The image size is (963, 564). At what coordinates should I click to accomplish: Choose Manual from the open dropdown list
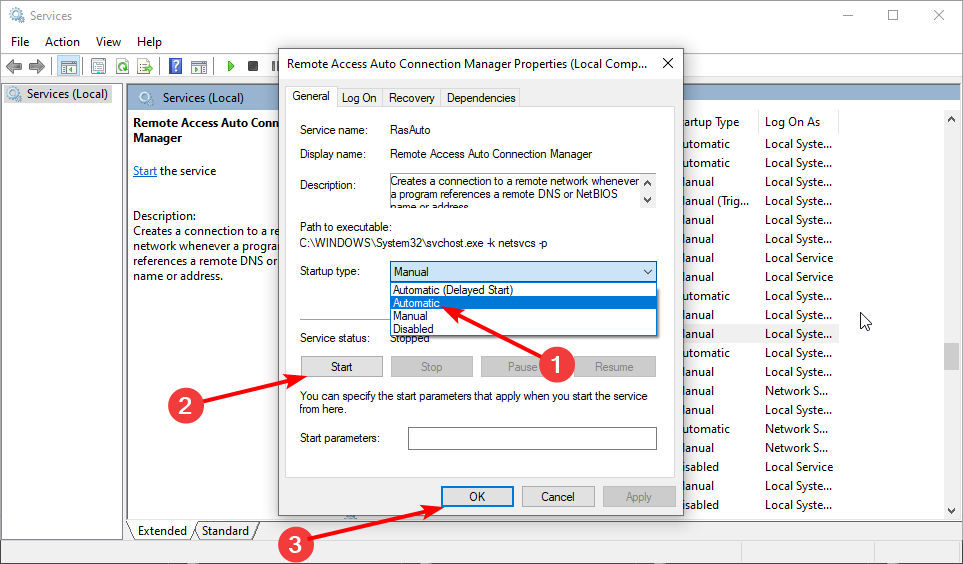[523, 316]
